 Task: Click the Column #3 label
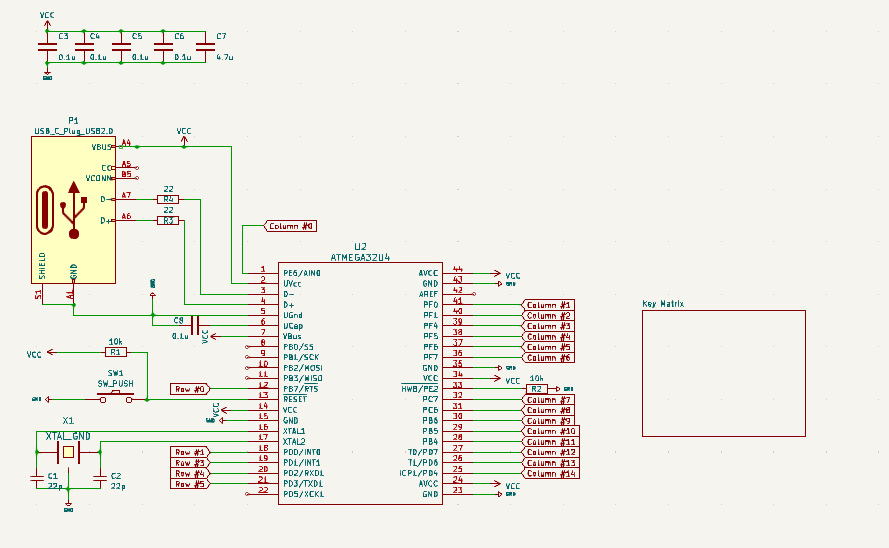pyautogui.click(x=548, y=326)
